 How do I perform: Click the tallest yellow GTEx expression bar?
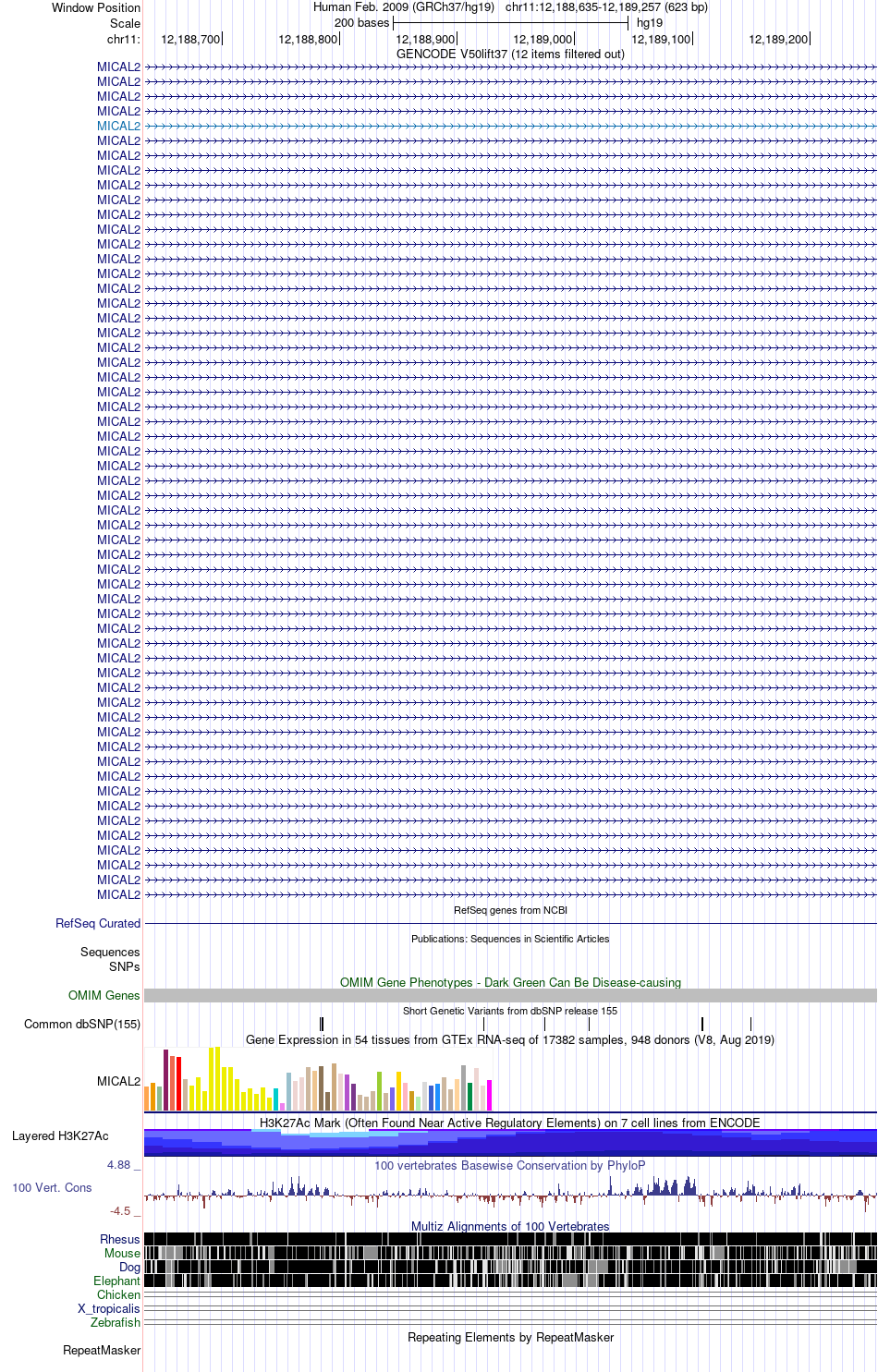click(217, 1078)
